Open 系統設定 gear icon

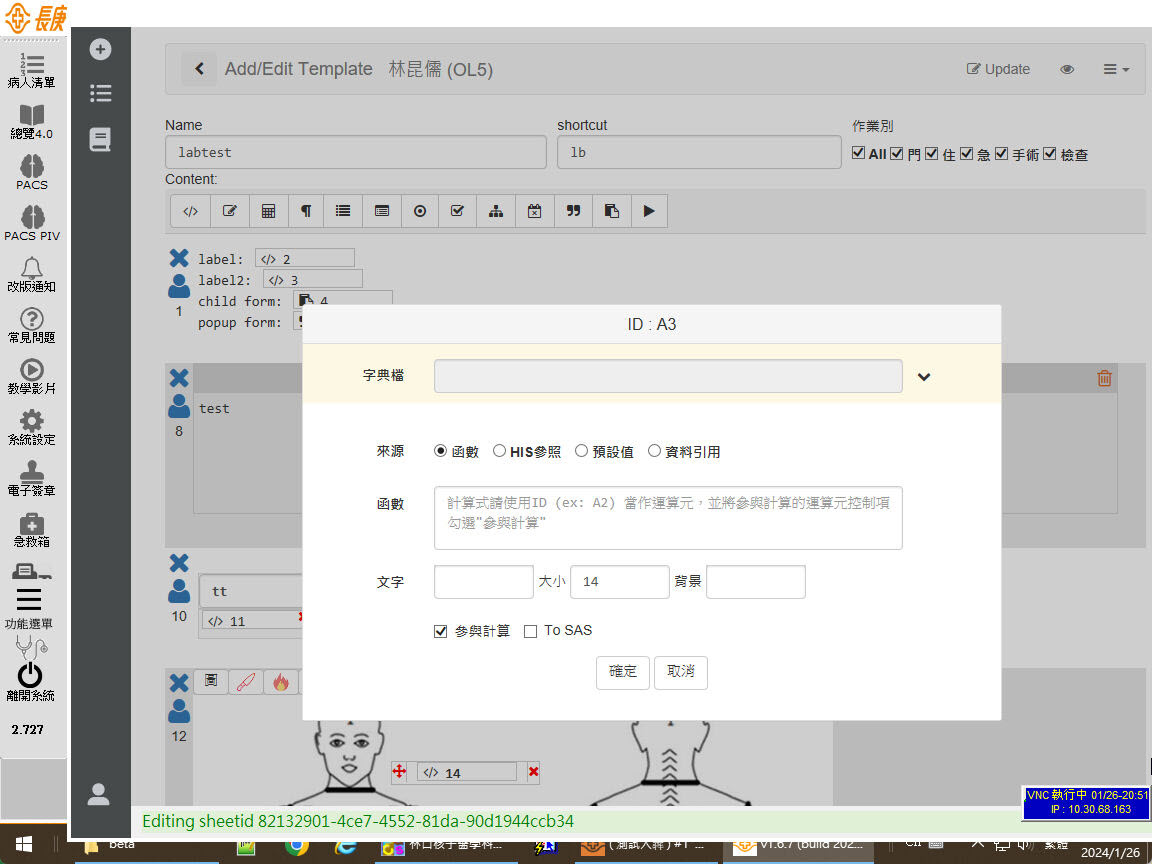[x=32, y=421]
